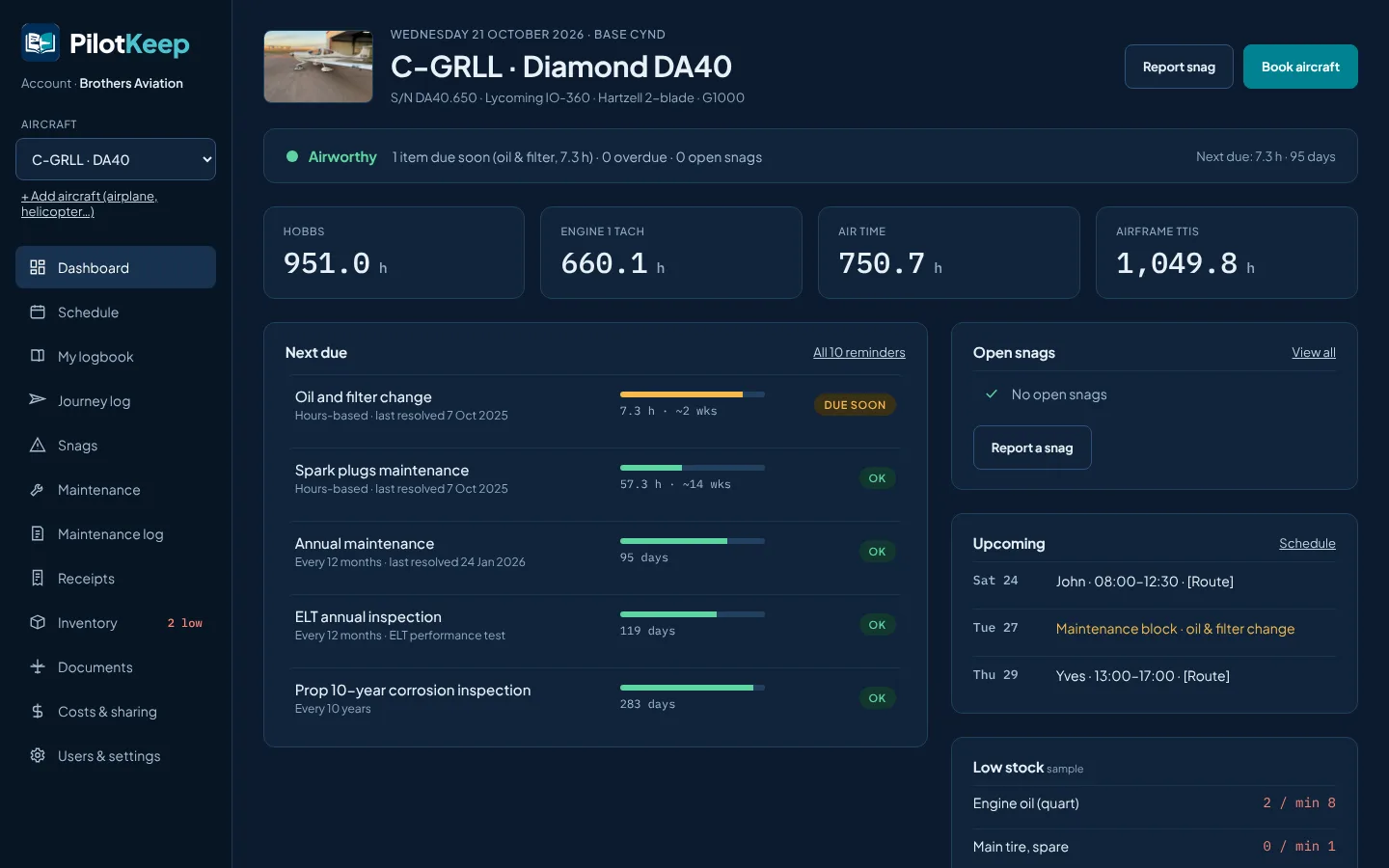
Task: Click the Annual maintenance progress bar
Action: coord(693,541)
